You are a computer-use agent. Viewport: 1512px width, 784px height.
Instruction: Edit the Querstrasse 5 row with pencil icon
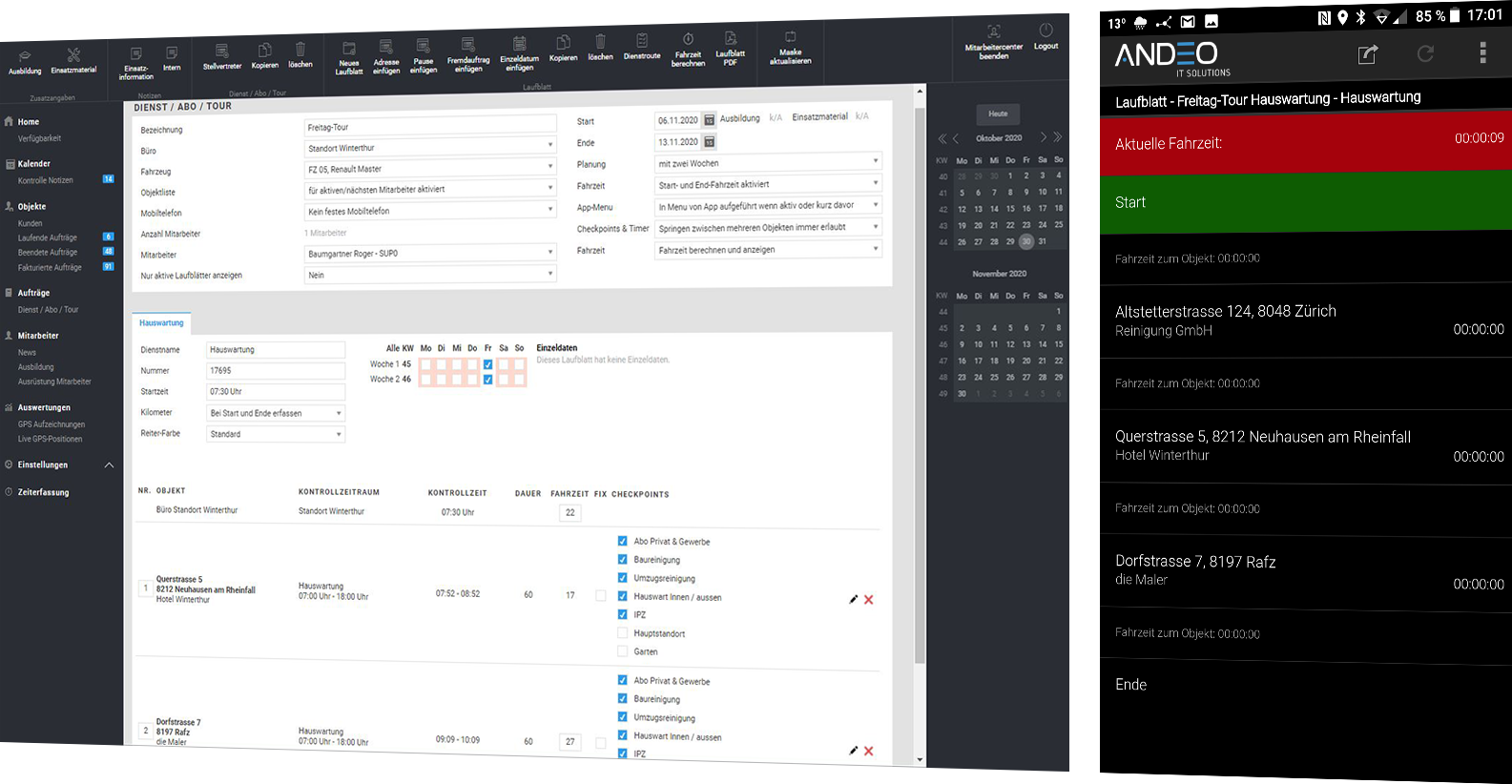(854, 599)
